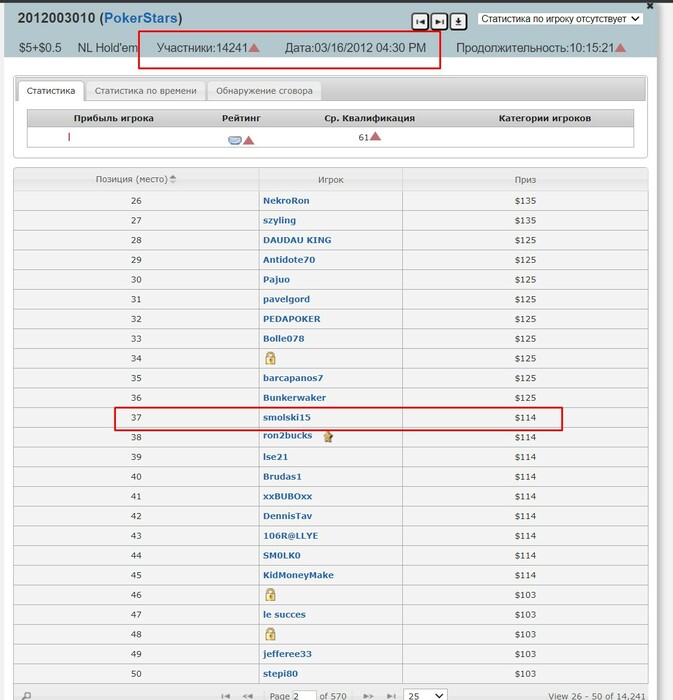This screenshot has height=700, width=673.
Task: Open player pavelgord profile
Action: pyautogui.click(x=286, y=299)
